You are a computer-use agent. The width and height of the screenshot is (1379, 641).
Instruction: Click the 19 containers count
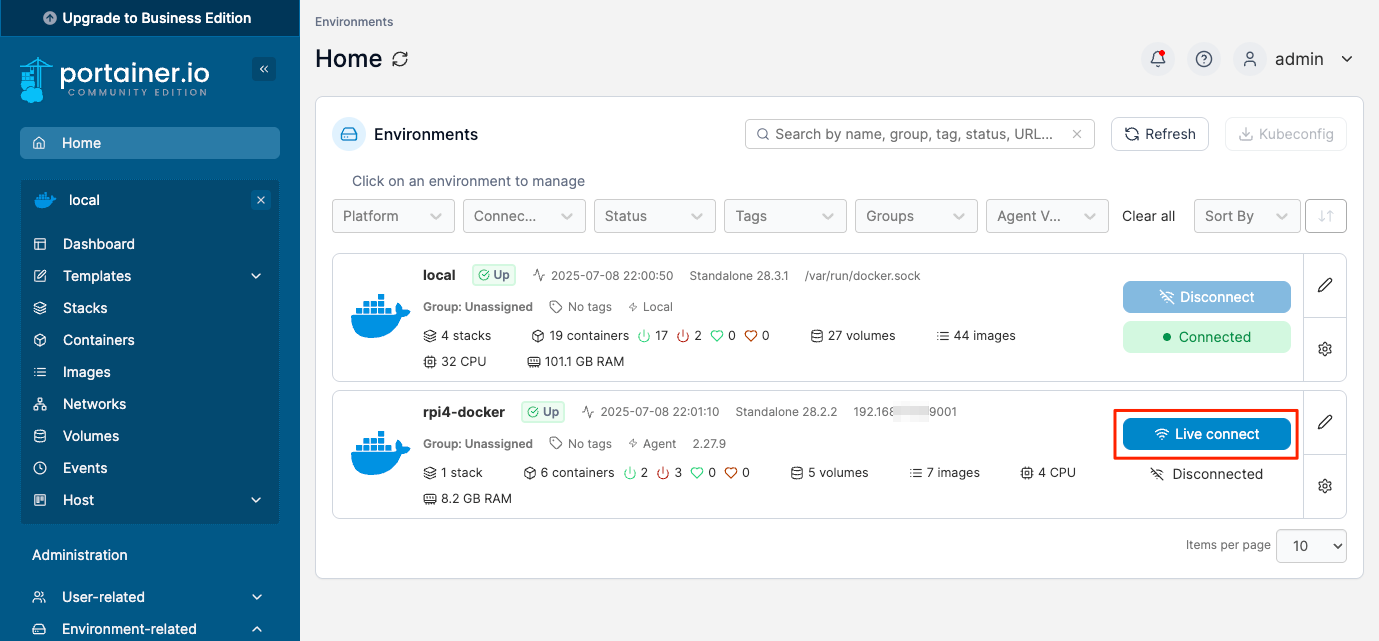point(580,336)
